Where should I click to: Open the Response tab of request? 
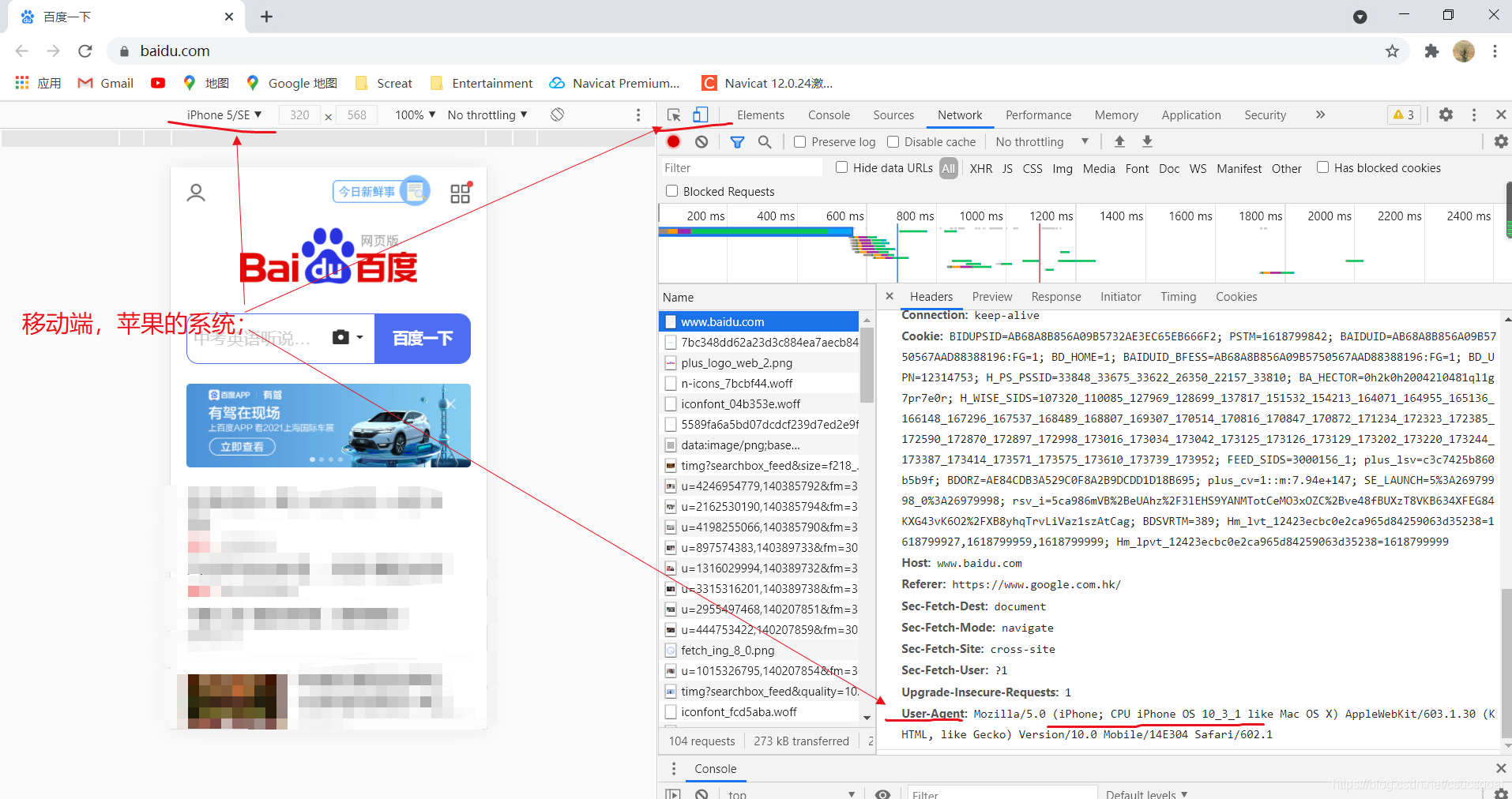tap(1056, 296)
